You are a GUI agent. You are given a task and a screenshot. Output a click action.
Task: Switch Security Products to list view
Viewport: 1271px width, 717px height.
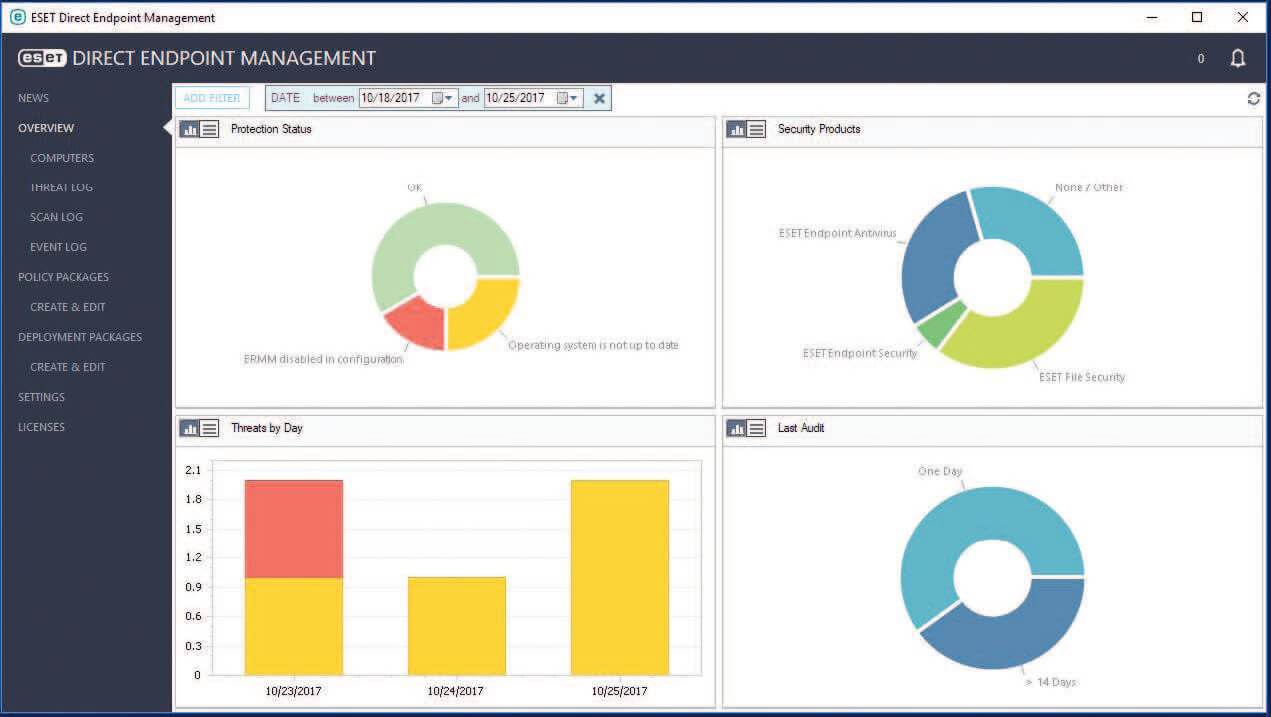point(756,129)
